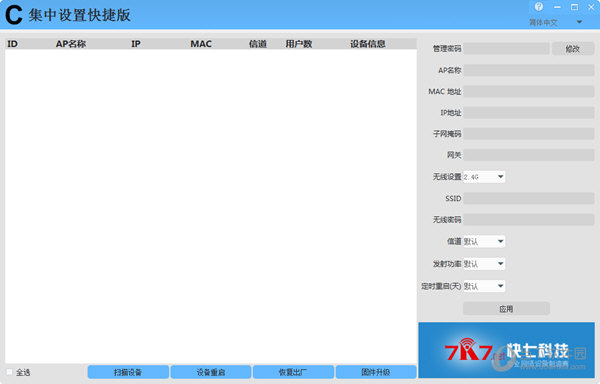This screenshot has height=384, width=600.
Task: Focus the 网关 gateway input field
Action: 529,155
